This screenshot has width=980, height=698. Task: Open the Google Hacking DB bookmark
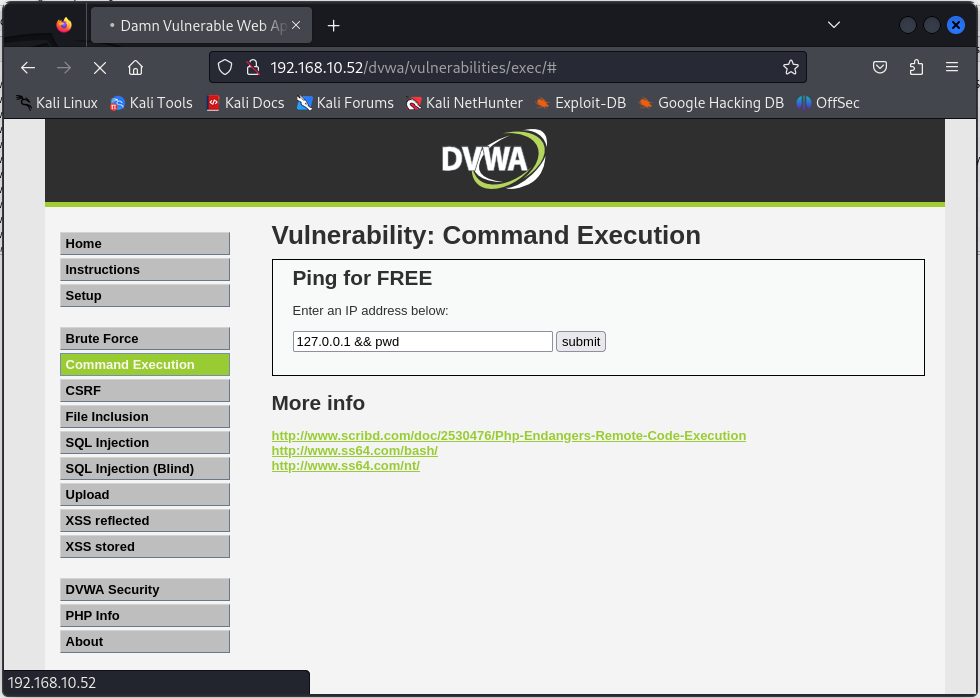point(711,102)
